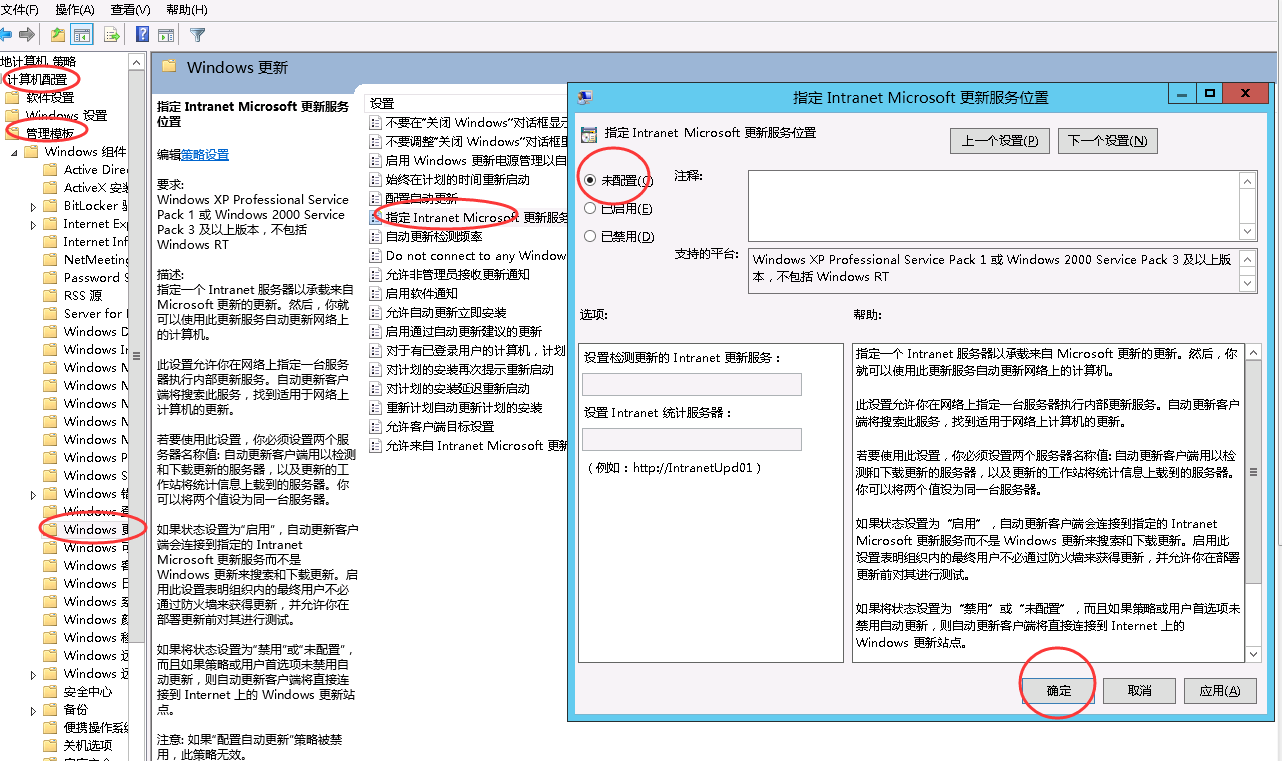Expand the 备份 folder tree node
The height and width of the screenshot is (761, 1282).
click(x=33, y=710)
